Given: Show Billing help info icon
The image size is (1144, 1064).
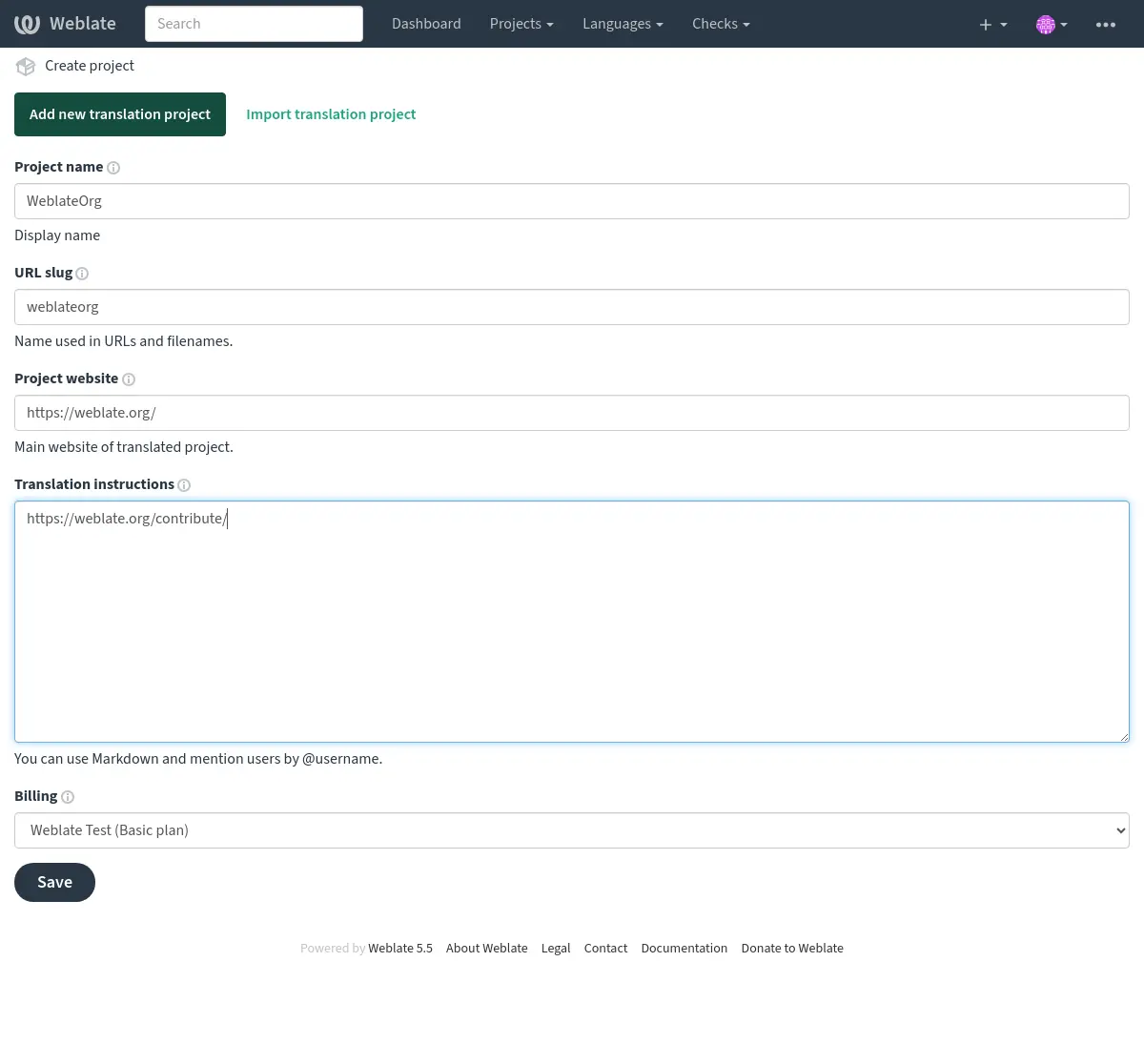Looking at the screenshot, I should coord(68,797).
